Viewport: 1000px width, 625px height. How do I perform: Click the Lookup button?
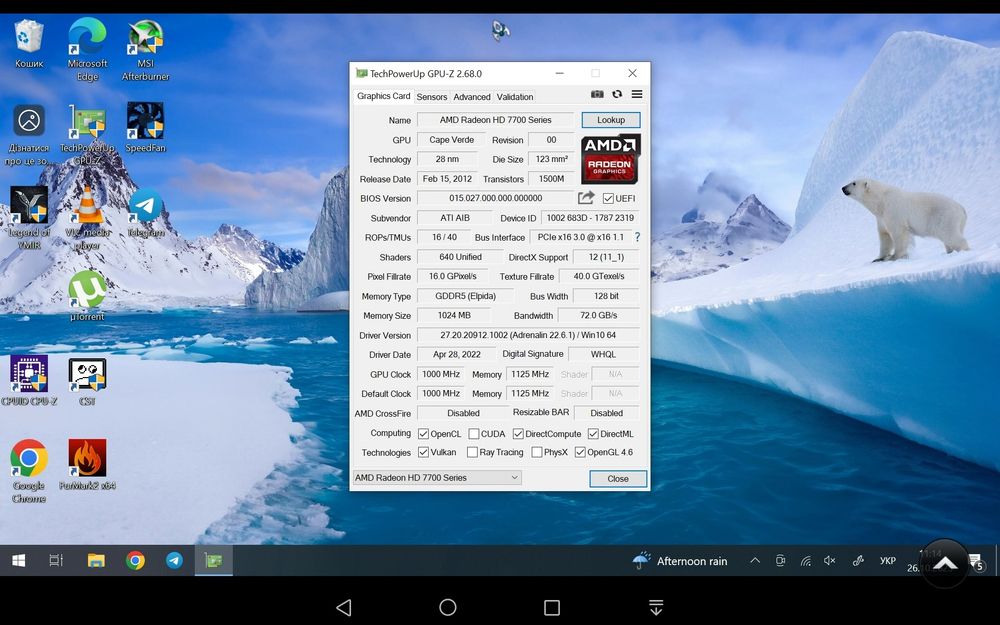tap(610, 120)
